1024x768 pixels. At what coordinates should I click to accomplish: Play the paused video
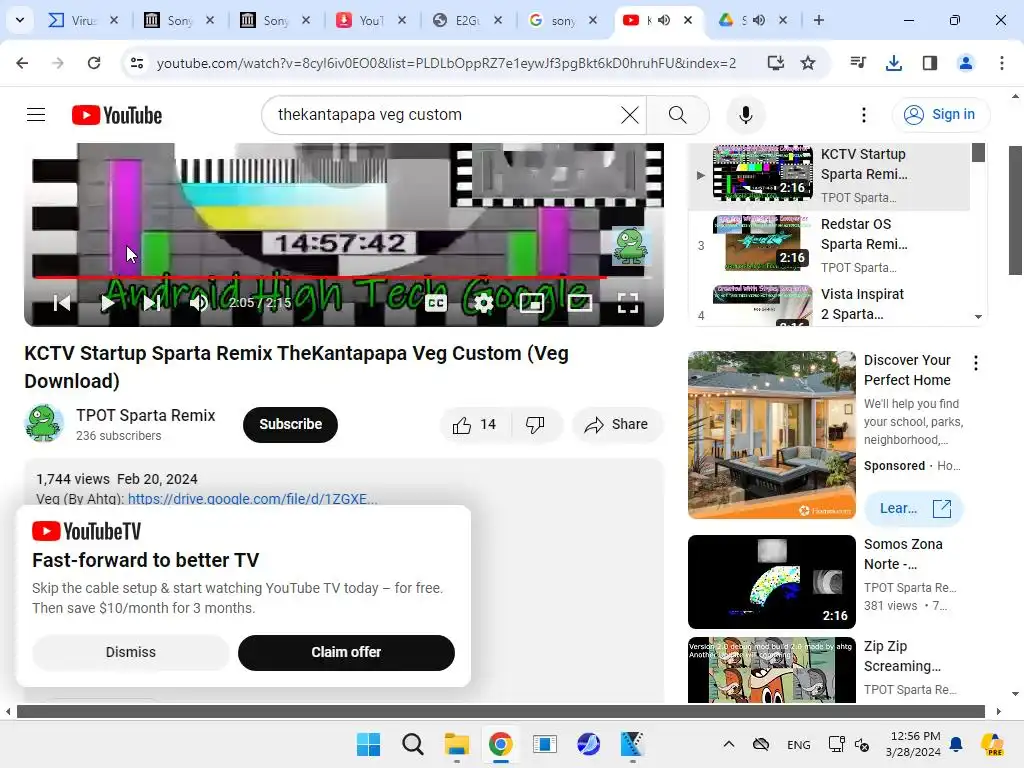[x=108, y=303]
